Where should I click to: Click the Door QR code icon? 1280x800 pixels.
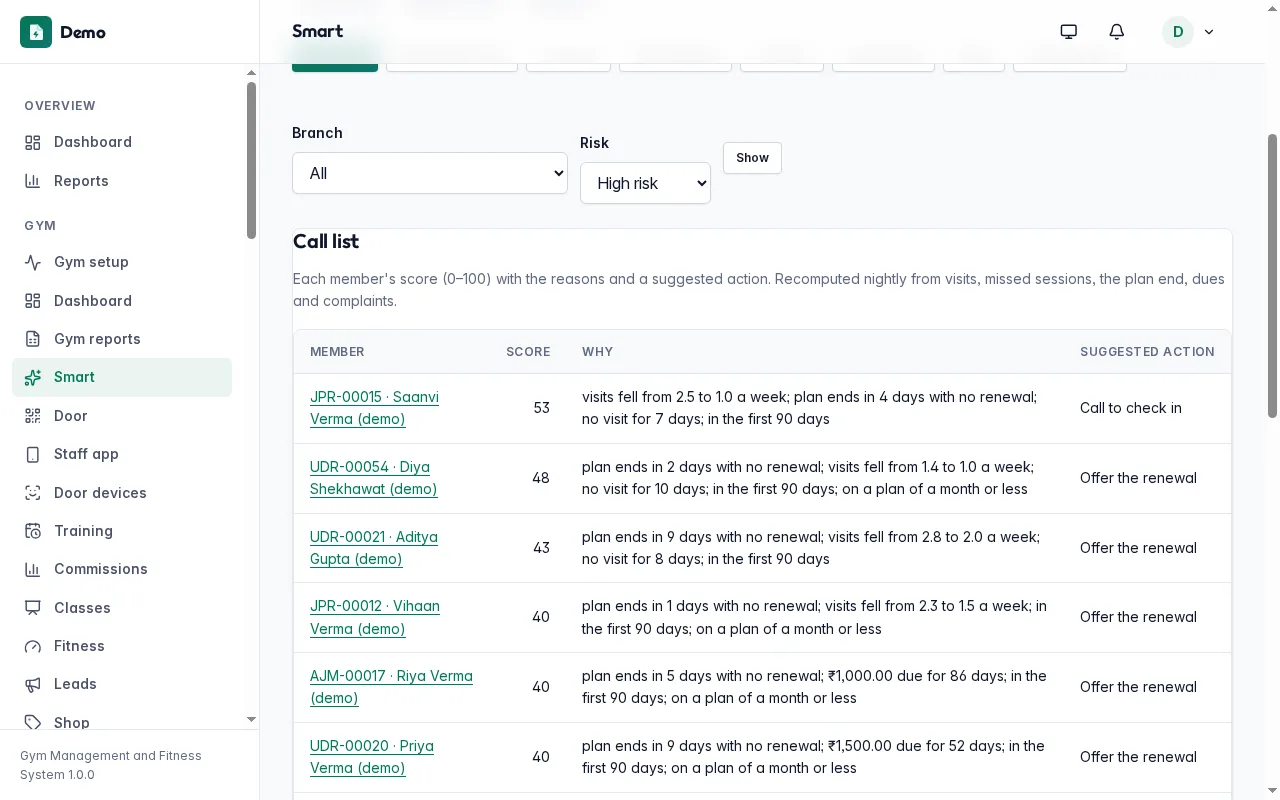click(33, 416)
